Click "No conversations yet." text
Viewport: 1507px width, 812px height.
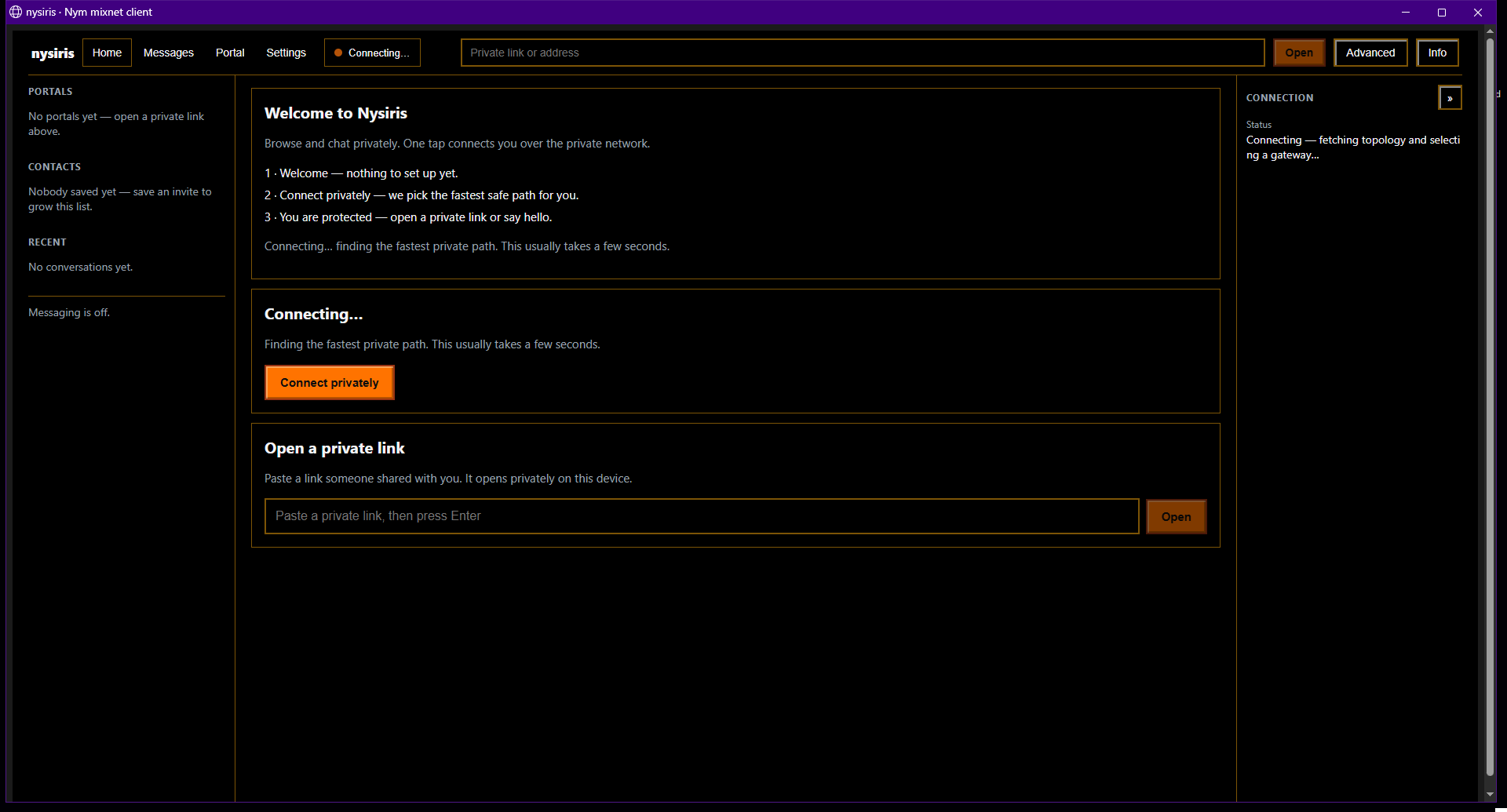pyautogui.click(x=81, y=267)
